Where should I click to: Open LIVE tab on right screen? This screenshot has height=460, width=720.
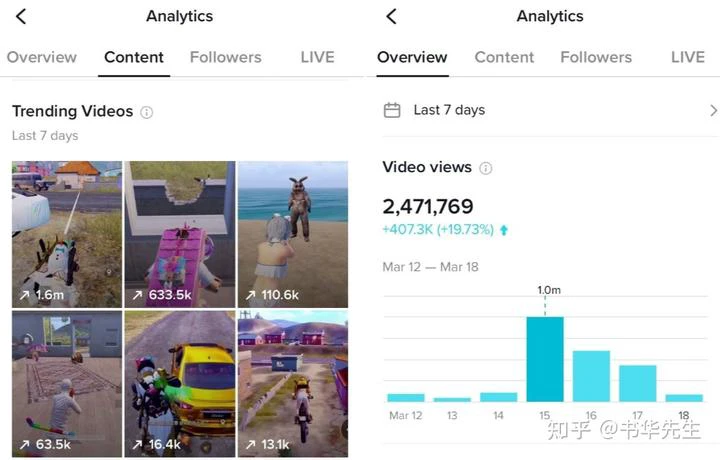click(688, 57)
